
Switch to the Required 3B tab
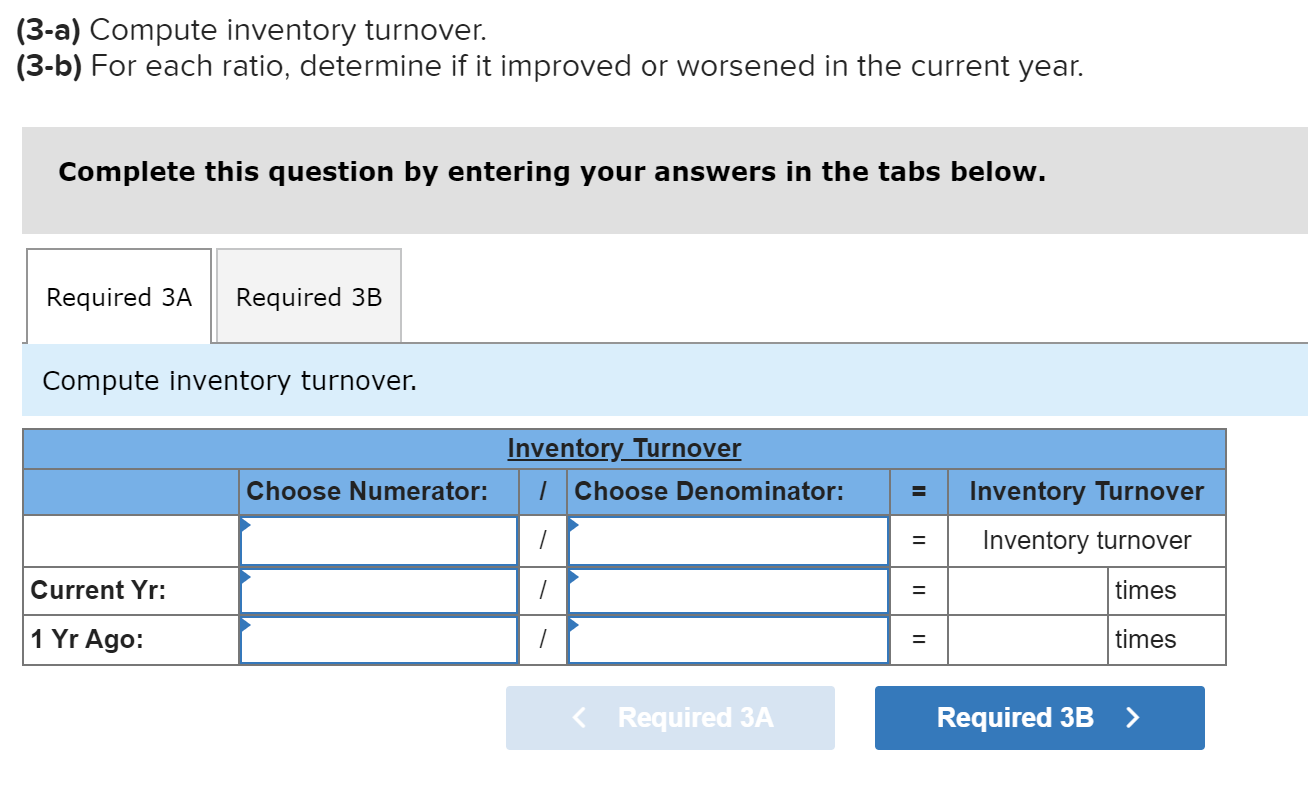pyautogui.click(x=308, y=297)
